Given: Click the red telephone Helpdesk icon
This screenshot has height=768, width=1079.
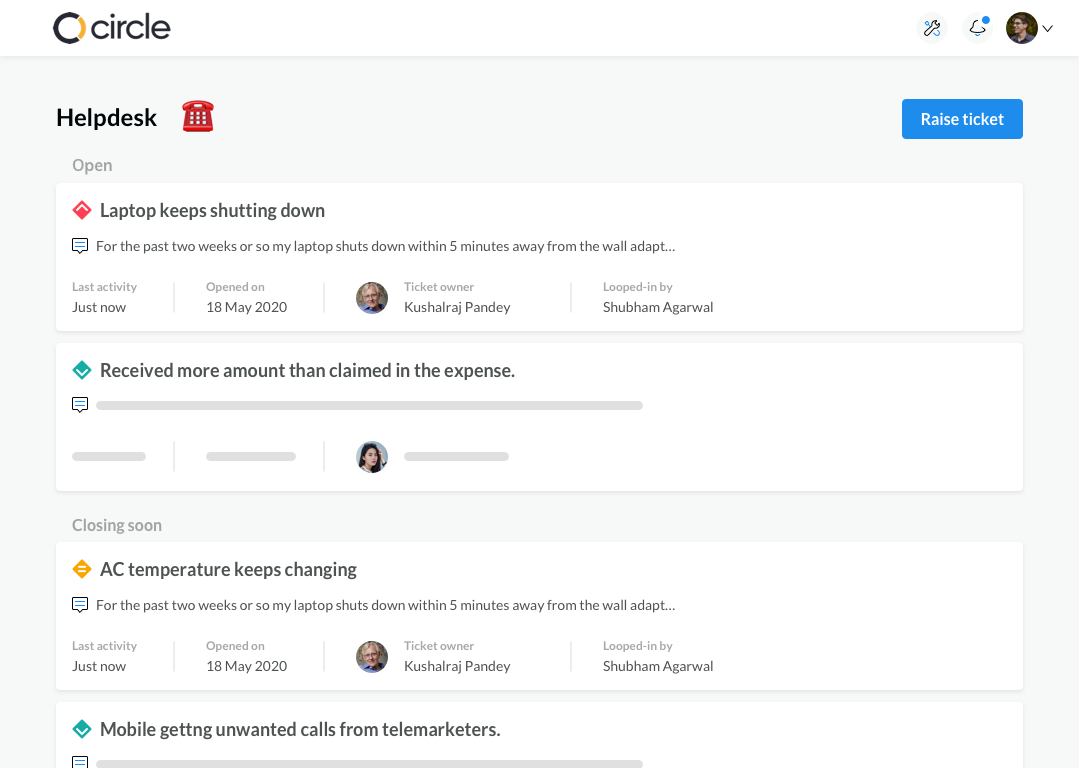Looking at the screenshot, I should click(x=198, y=117).
